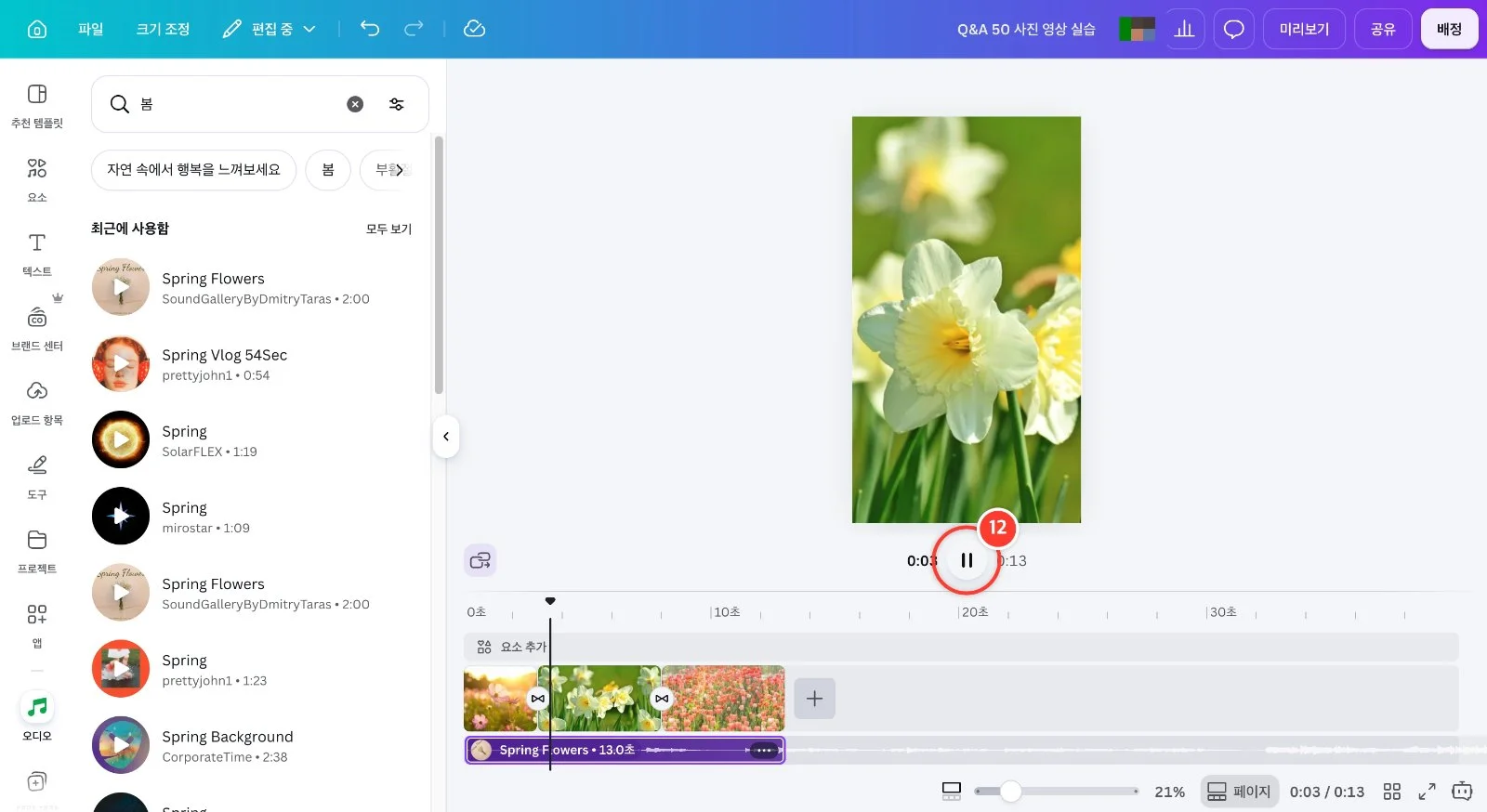
Task: Open the assistant robot icon in status bar
Action: pyautogui.click(x=1462, y=792)
